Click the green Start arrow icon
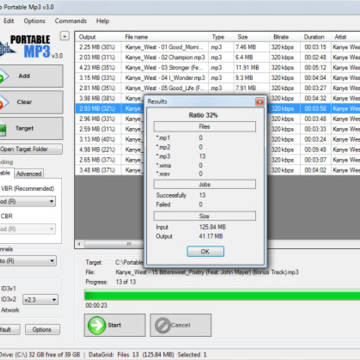This screenshot has width=360, height=360. tap(96, 325)
